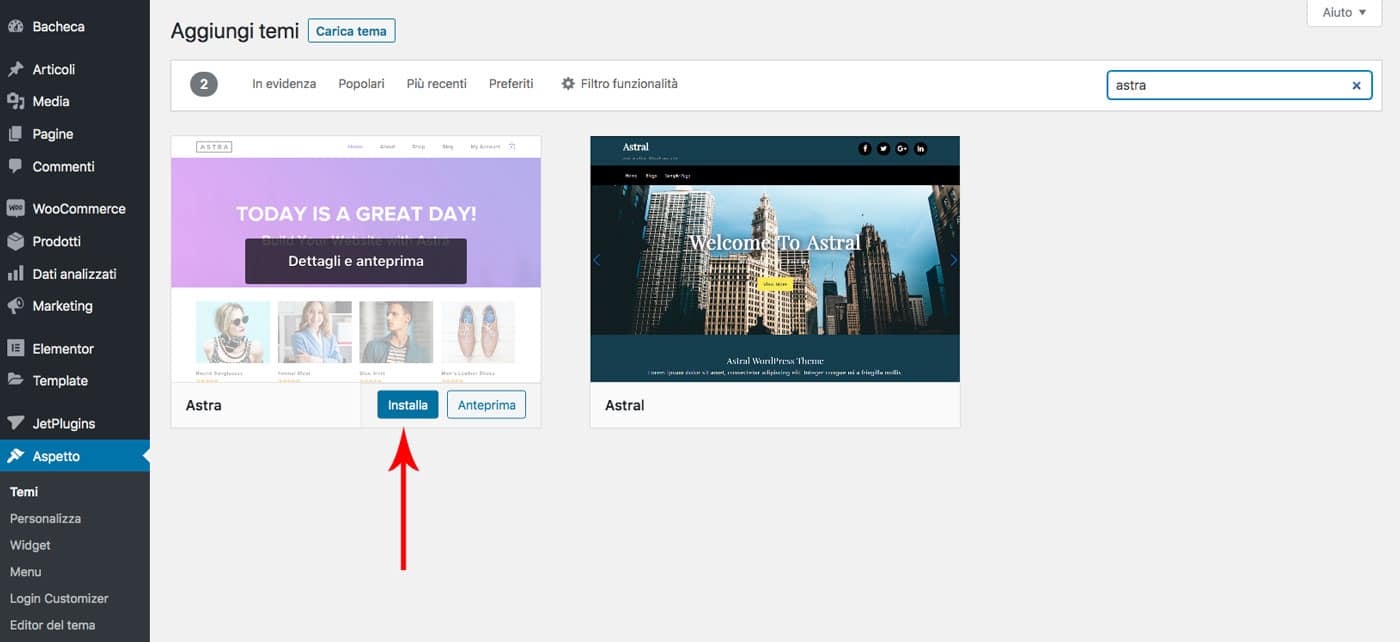Click the gear icon beside Filtro funzionalità
Screen dimensions: 1400x642
568,84
